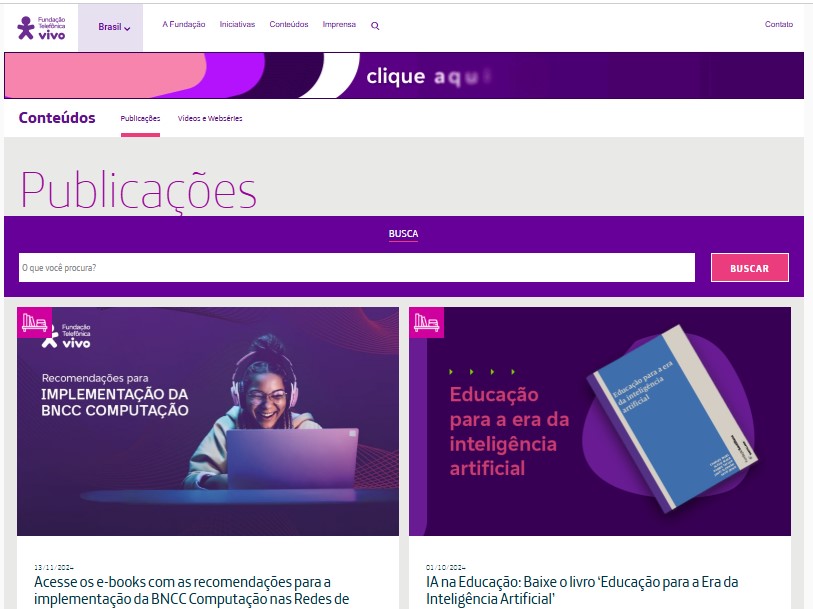Click the 'clique aqui' purple banner
The image size is (813, 609).
(404, 76)
